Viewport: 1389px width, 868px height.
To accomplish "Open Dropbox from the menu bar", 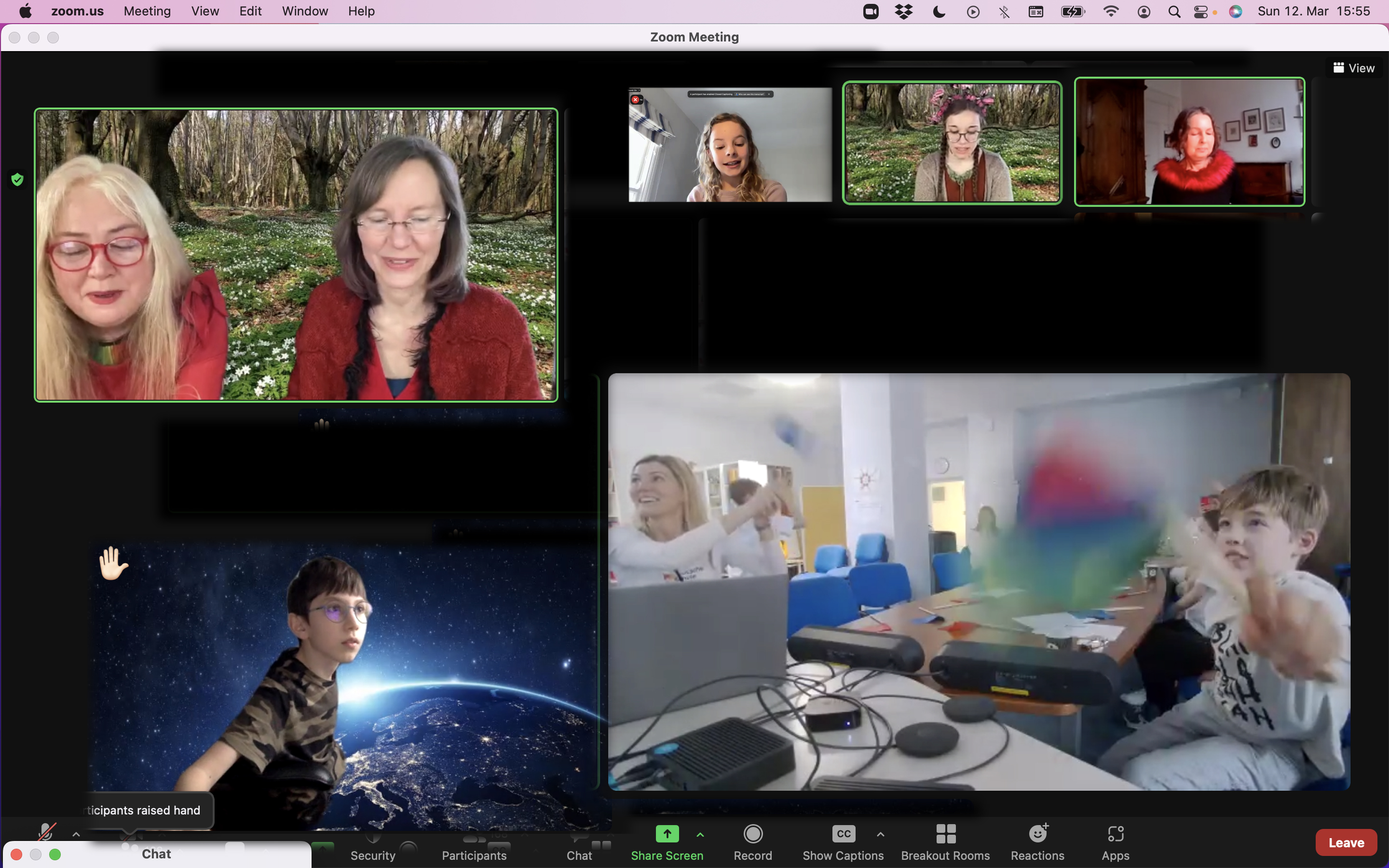I will point(904,12).
